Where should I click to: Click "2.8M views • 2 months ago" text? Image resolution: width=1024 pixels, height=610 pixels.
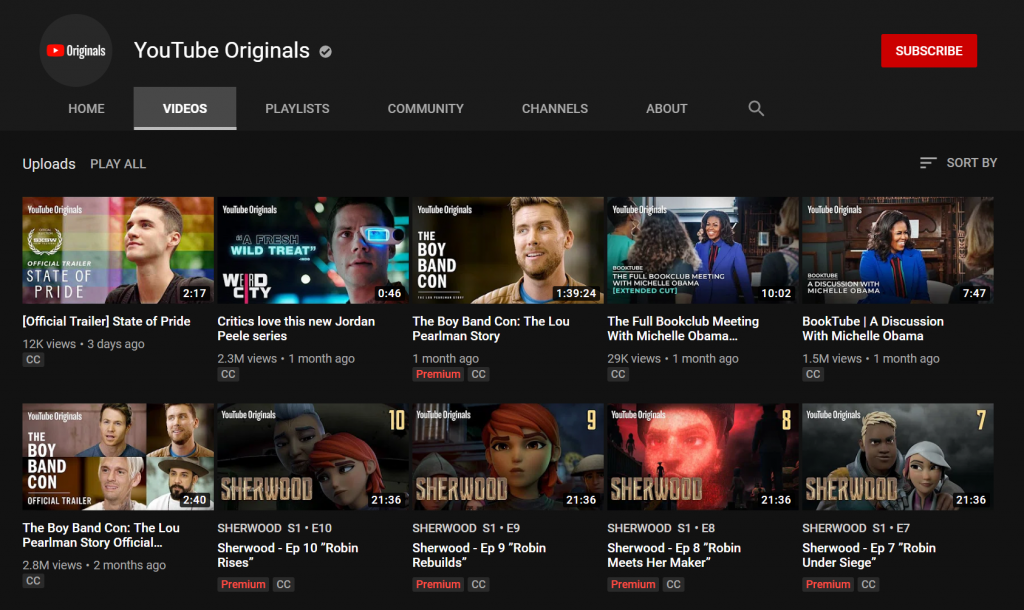(94, 565)
